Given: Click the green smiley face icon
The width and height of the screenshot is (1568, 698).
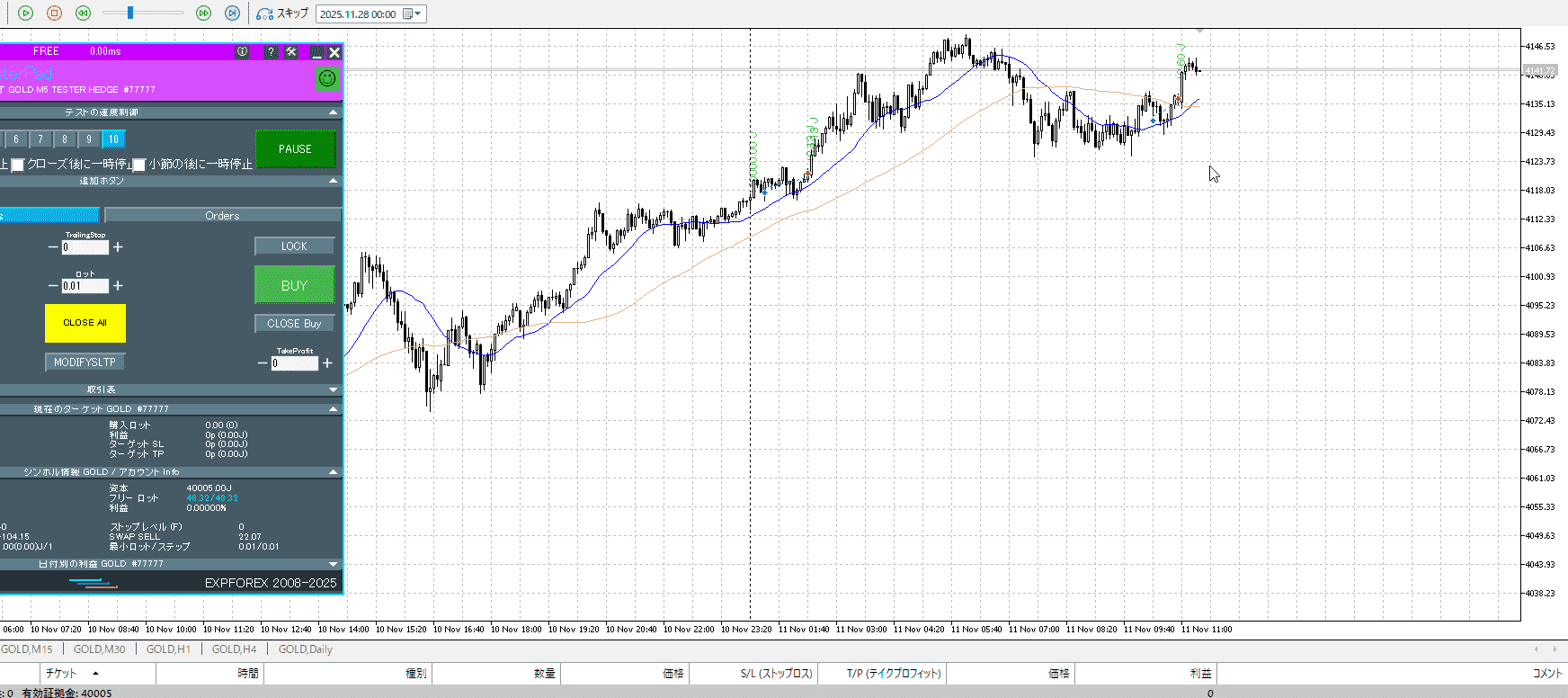Looking at the screenshot, I should coord(327,79).
